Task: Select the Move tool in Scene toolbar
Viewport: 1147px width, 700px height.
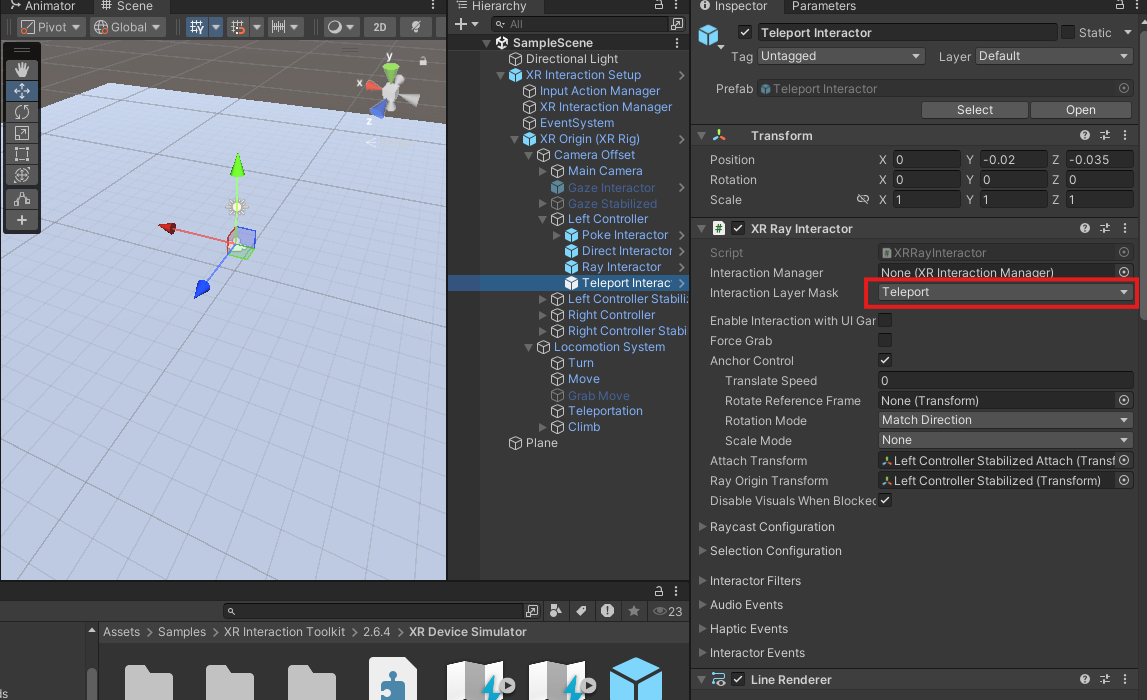Action: [22, 91]
